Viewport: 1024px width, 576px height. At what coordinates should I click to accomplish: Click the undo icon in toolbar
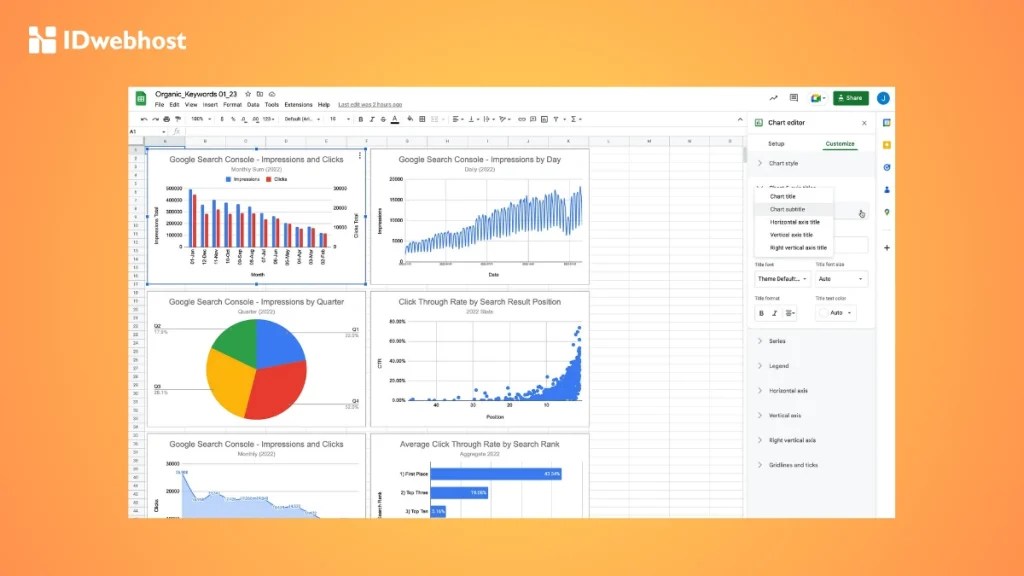(144, 120)
